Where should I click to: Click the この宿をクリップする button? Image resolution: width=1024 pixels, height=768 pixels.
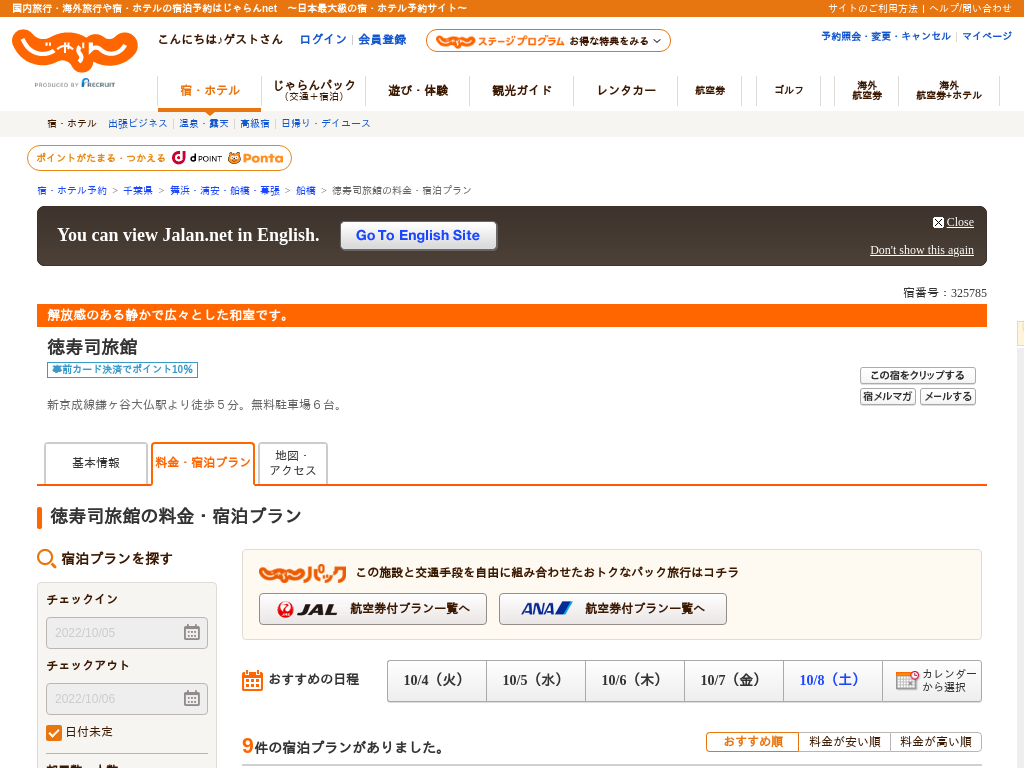point(918,376)
